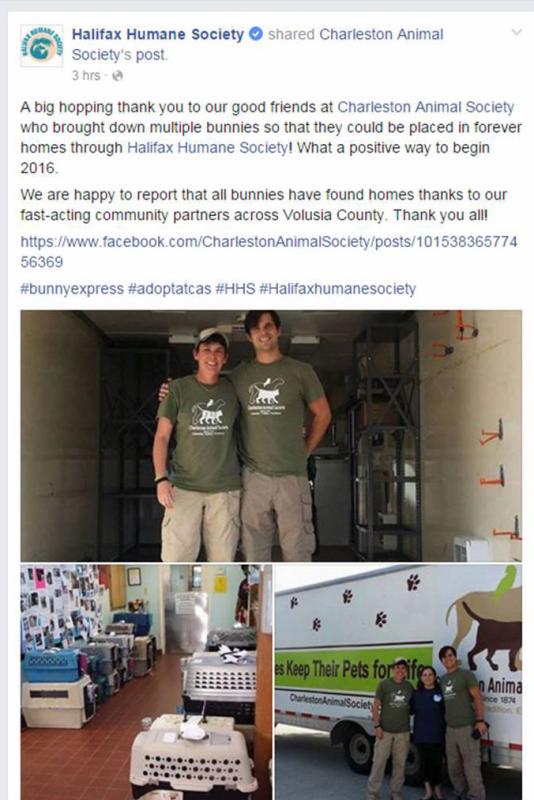
Task: Select the #adoptatcas hashtag
Action: (169, 289)
